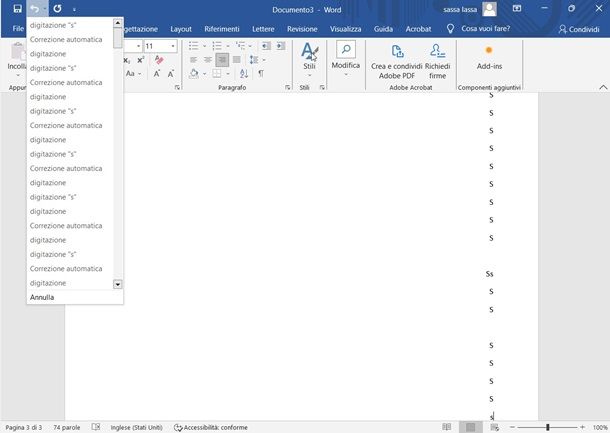This screenshot has width=610, height=433.
Task: Open the Visualizza tab
Action: pos(345,29)
